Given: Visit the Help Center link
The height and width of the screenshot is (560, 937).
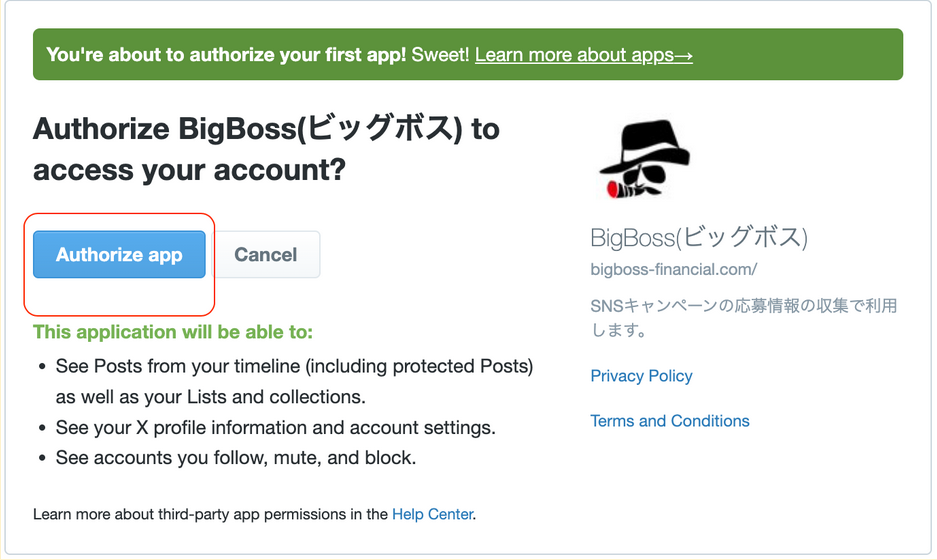Looking at the screenshot, I should click(x=433, y=514).
